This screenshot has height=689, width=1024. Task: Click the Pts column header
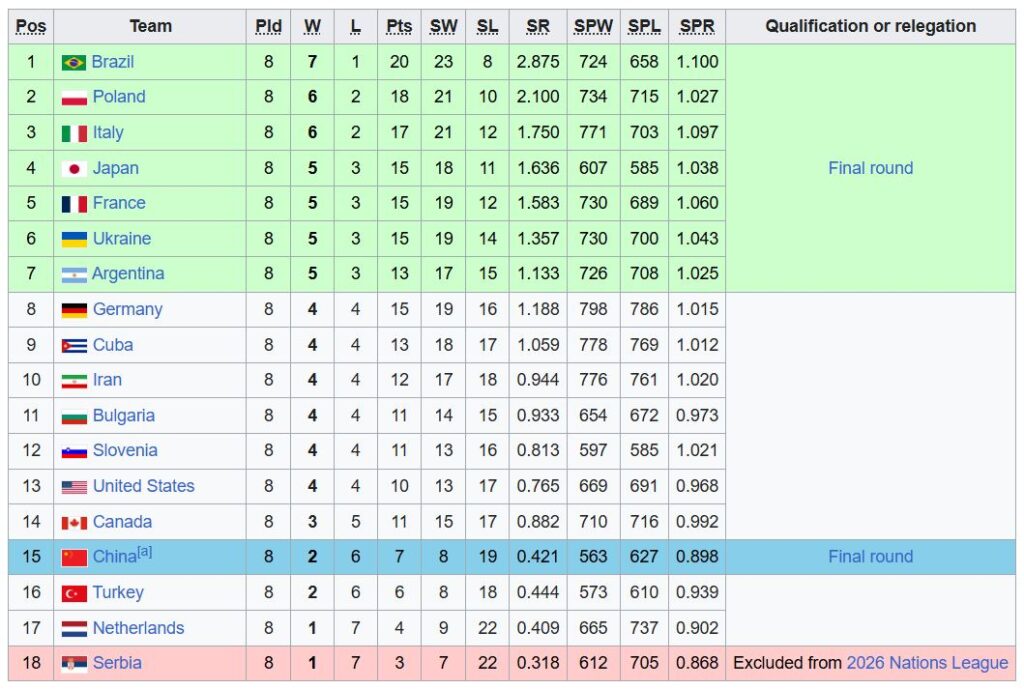pos(399,27)
